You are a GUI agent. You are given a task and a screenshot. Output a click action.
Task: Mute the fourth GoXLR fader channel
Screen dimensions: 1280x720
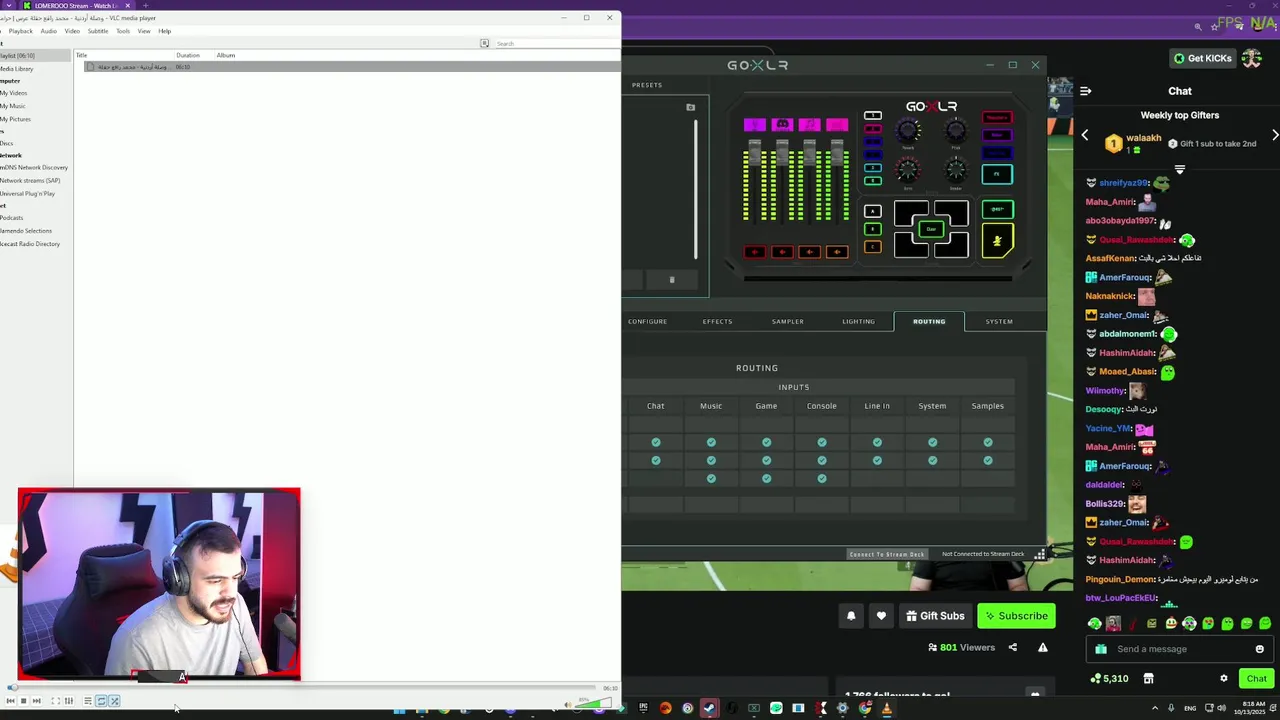837,252
